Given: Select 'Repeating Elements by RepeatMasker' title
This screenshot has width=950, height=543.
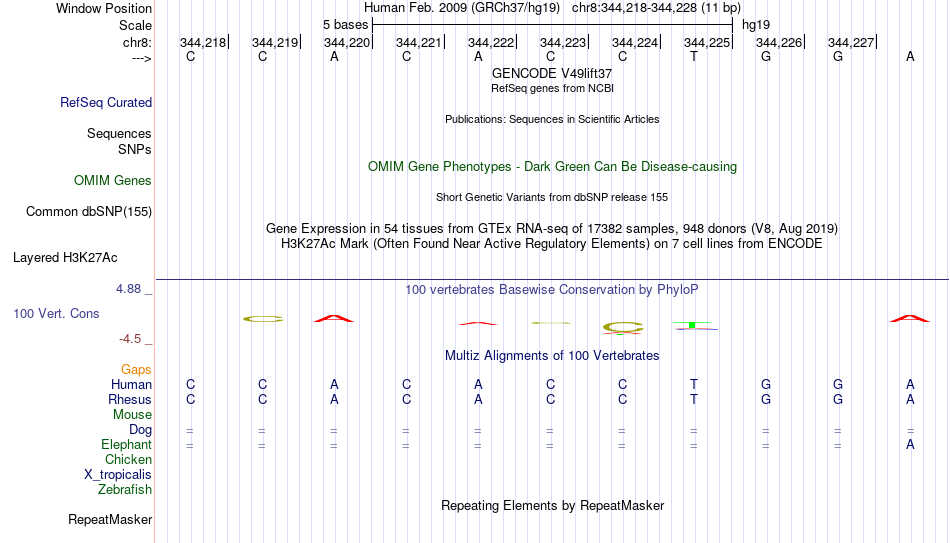Looking at the screenshot, I should (x=552, y=505).
